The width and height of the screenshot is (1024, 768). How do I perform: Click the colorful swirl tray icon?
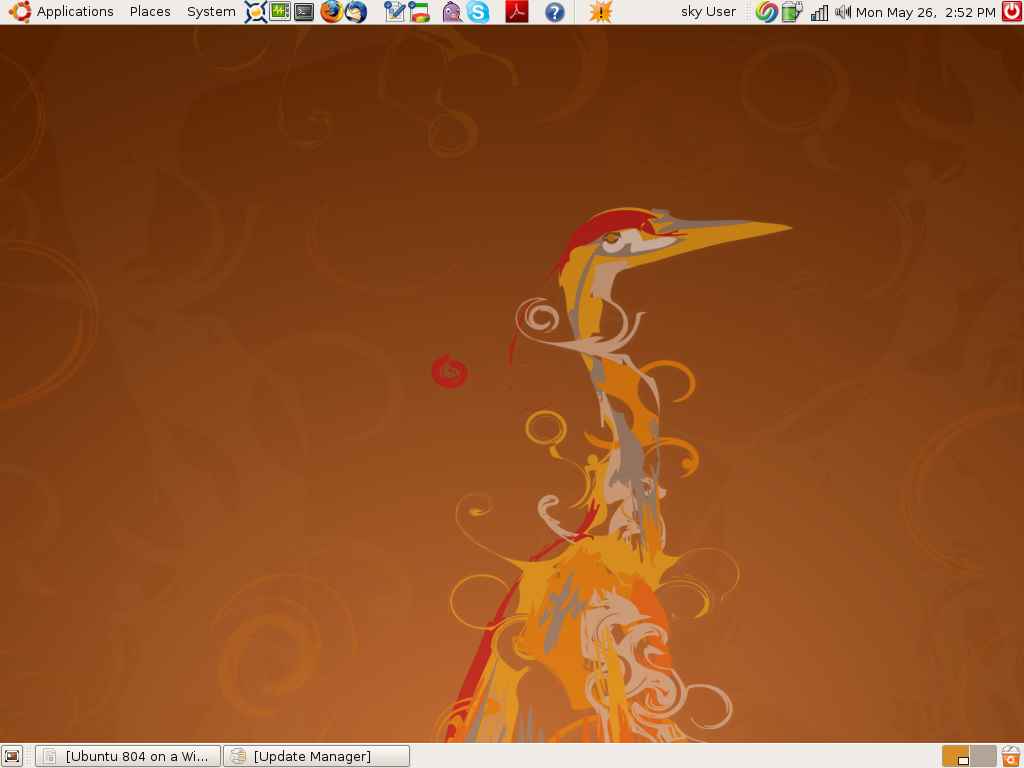766,12
